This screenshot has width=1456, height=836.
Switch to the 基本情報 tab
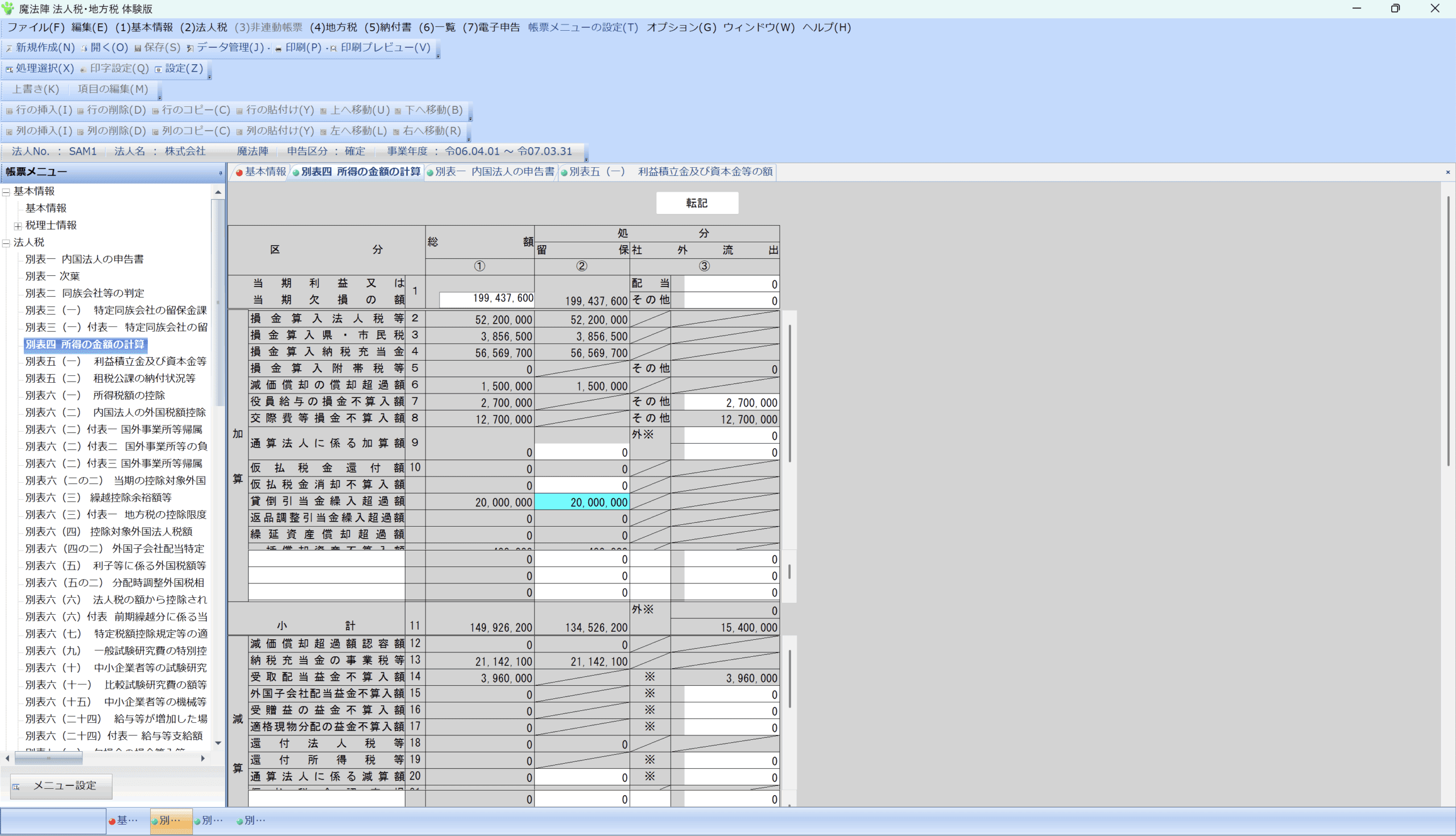(x=260, y=172)
